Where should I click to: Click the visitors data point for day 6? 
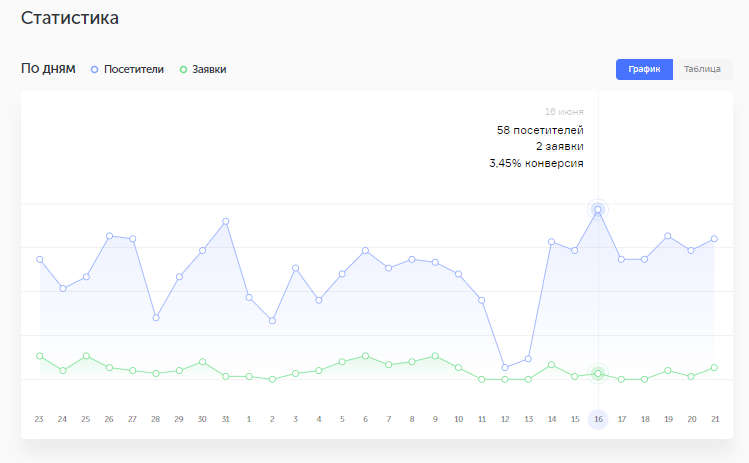coord(365,250)
